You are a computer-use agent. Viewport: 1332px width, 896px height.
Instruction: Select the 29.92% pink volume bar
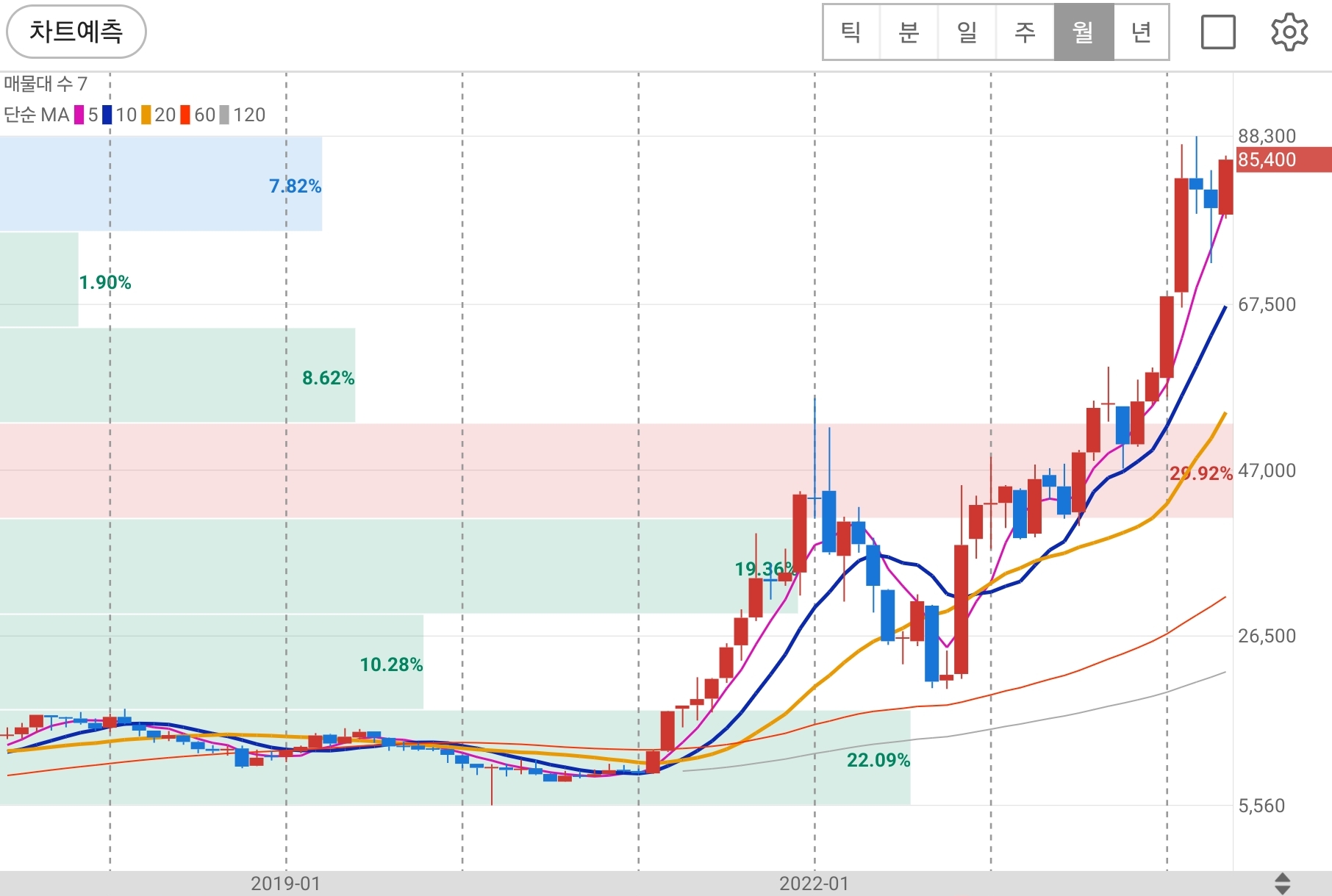click(x=616, y=470)
